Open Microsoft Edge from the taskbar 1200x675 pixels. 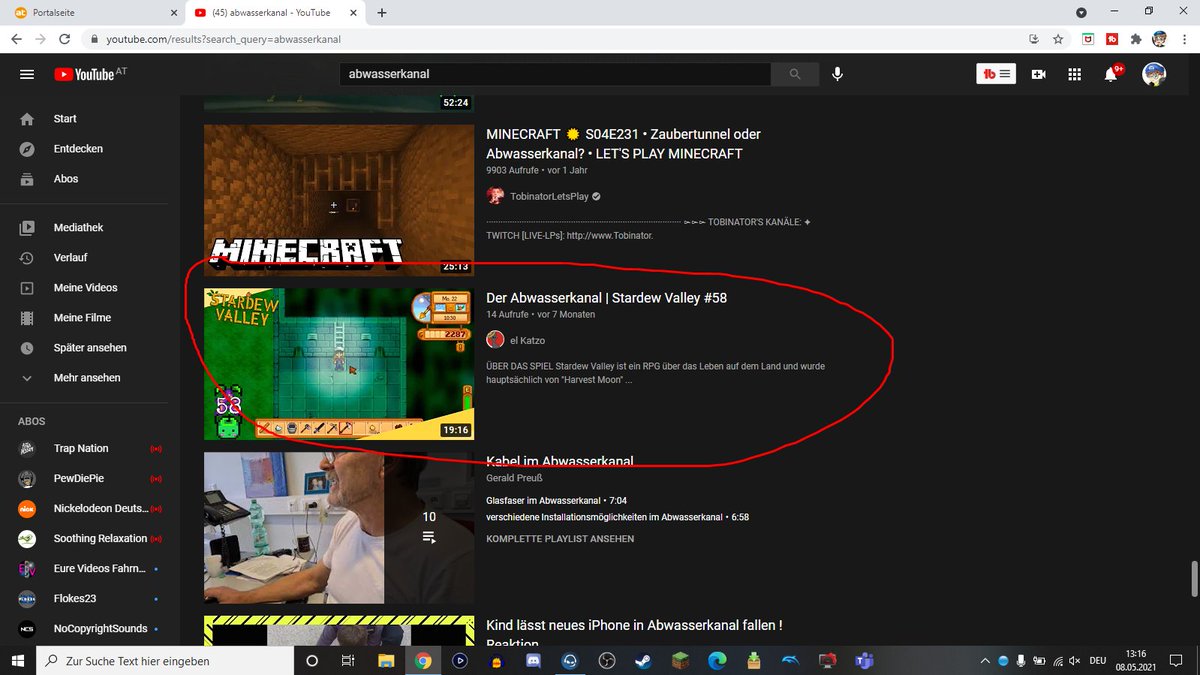coord(717,661)
